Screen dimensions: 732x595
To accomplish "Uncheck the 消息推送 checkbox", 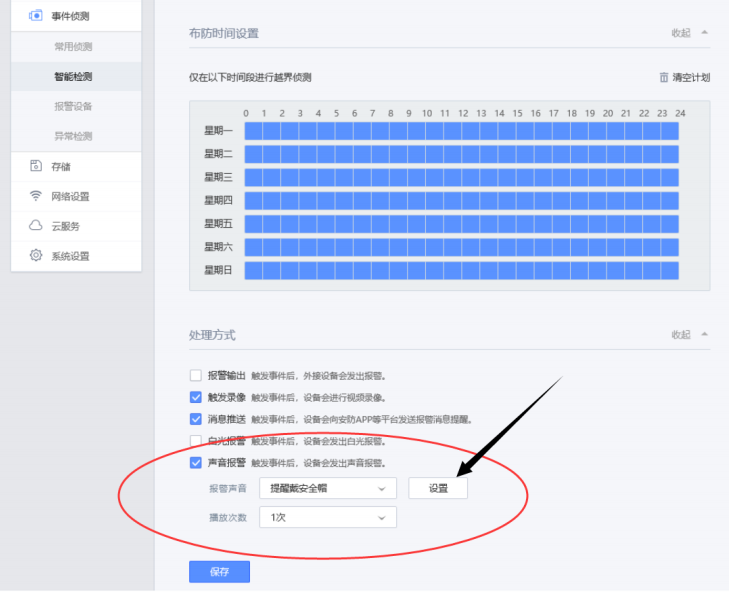I will pos(196,420).
